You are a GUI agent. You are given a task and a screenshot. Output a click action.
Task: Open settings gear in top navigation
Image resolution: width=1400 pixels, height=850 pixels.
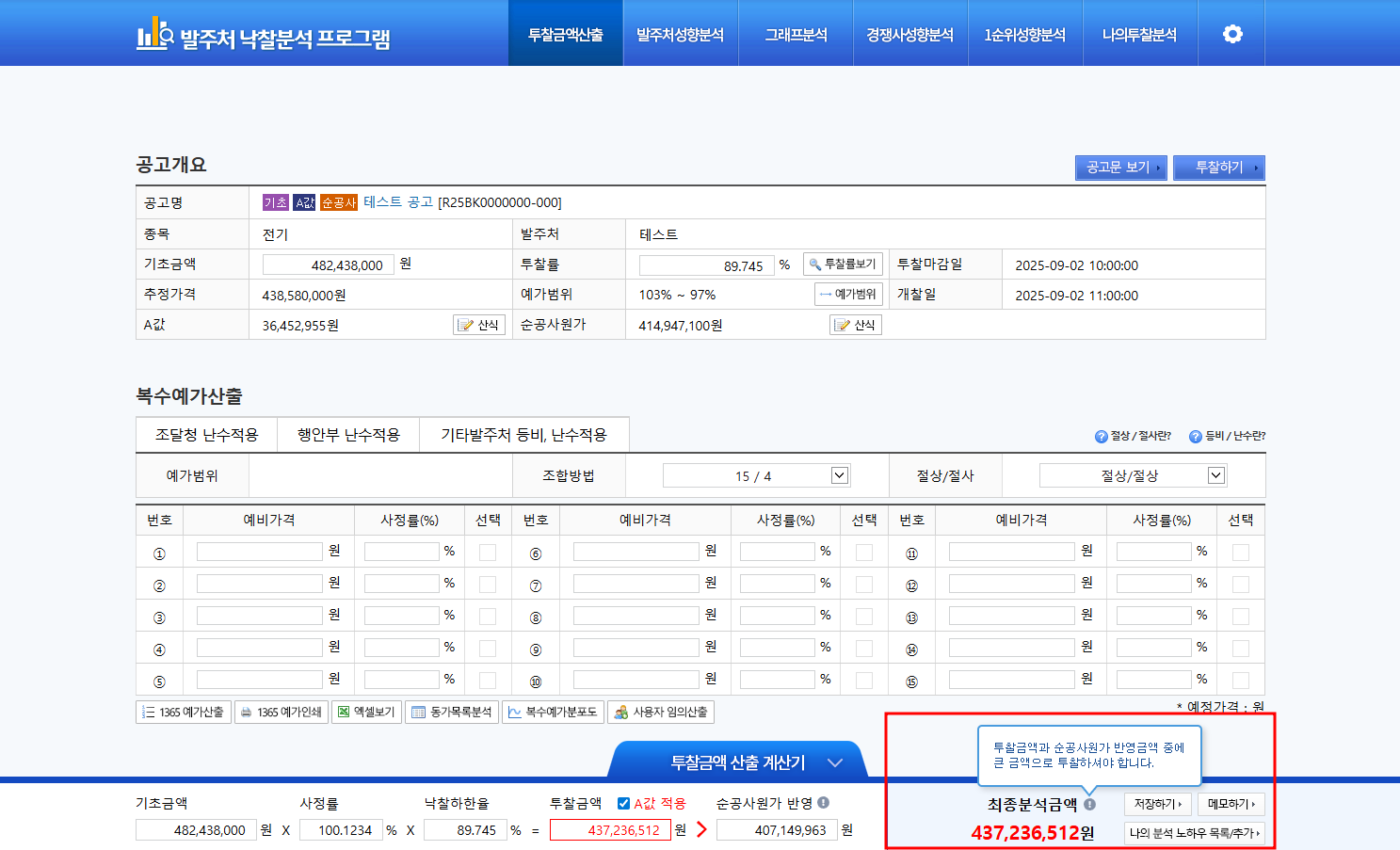(1232, 34)
